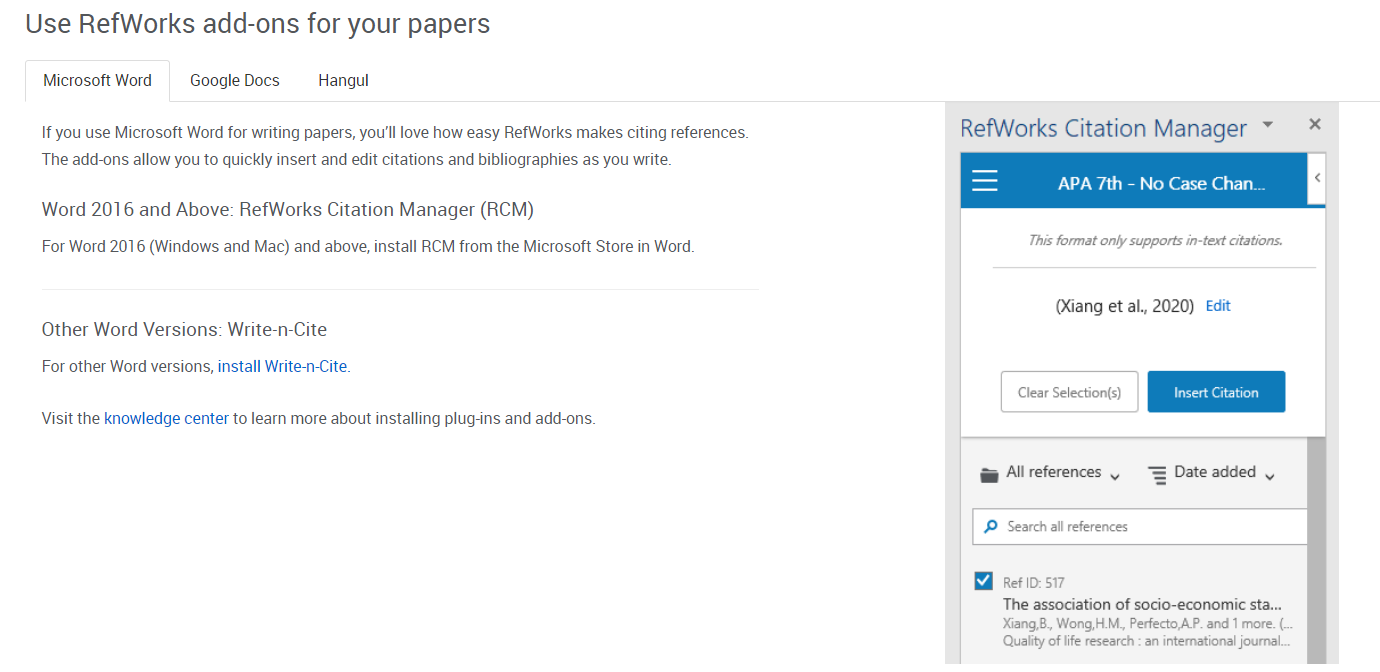Click Quality of life research journal text
The width and height of the screenshot is (1380, 672).
tap(1146, 641)
